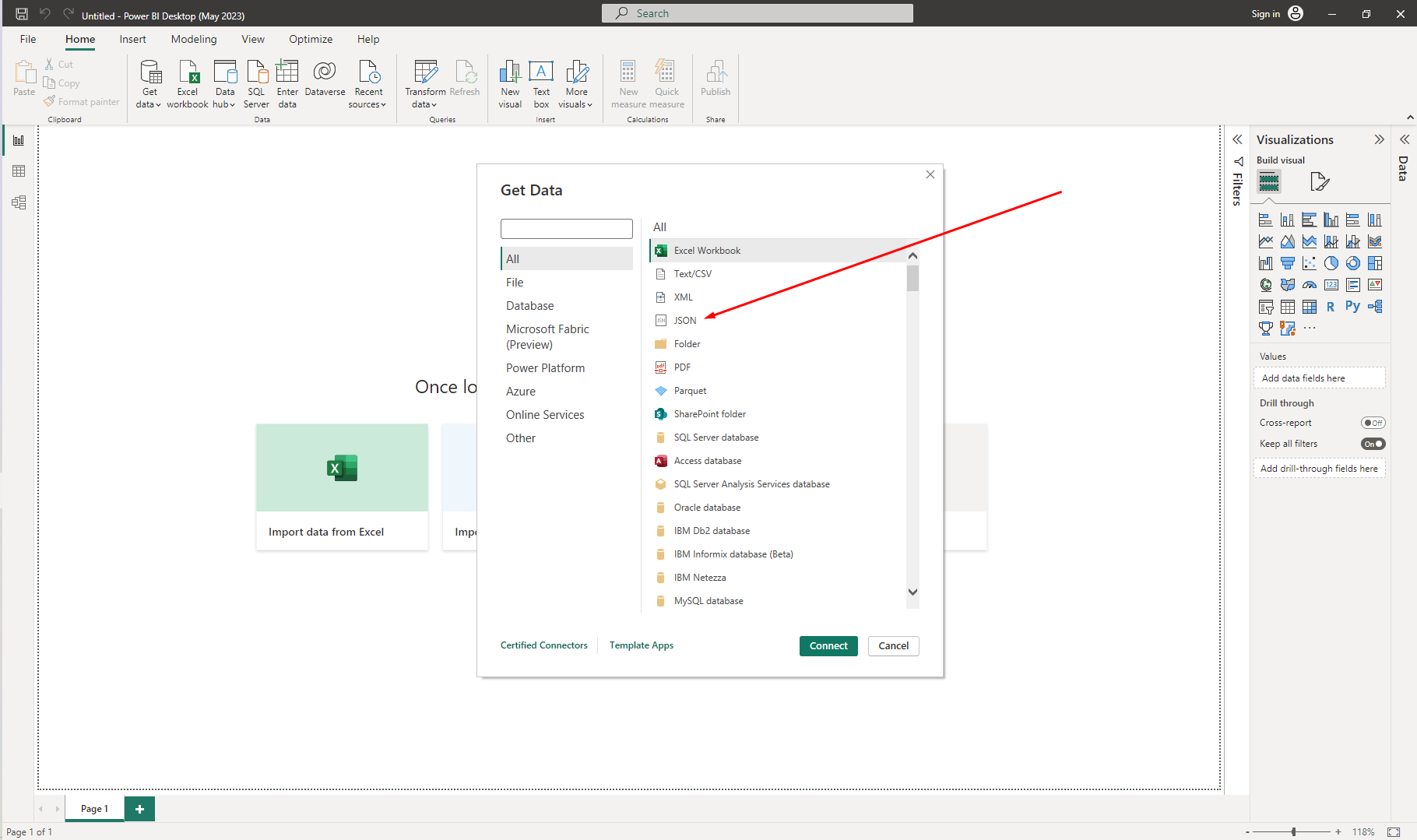The width and height of the screenshot is (1417, 840).
Task: Collapse the Visualizations pane chevron
Action: click(1379, 140)
